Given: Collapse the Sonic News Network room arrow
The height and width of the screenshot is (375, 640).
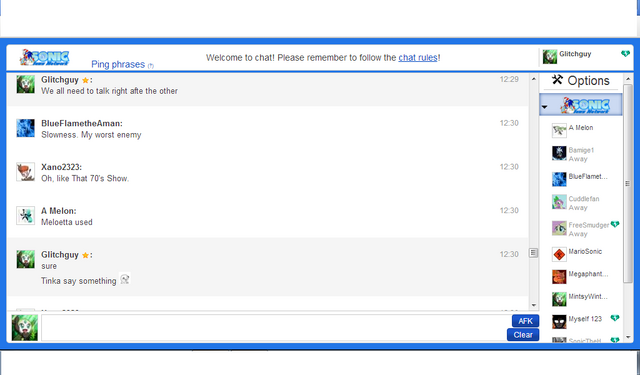Looking at the screenshot, I should point(544,107).
